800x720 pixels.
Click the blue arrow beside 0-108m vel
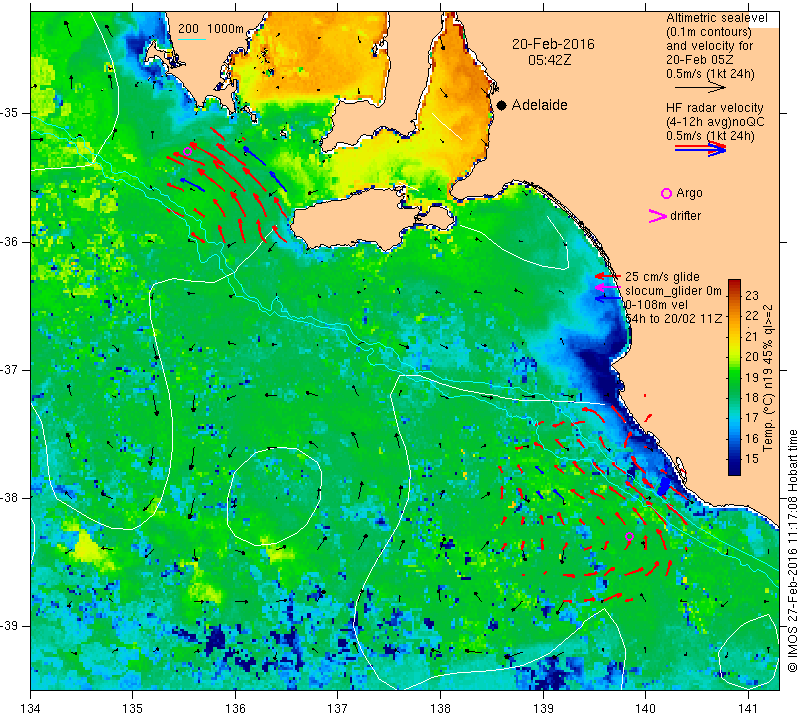click(608, 299)
